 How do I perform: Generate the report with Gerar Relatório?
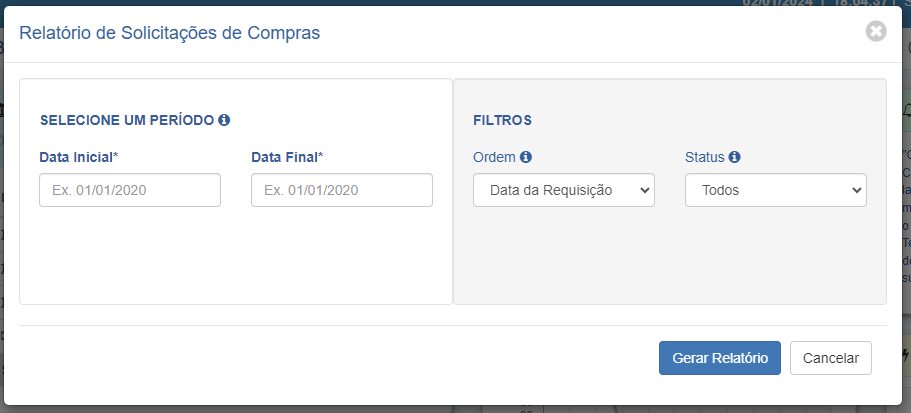pos(720,358)
